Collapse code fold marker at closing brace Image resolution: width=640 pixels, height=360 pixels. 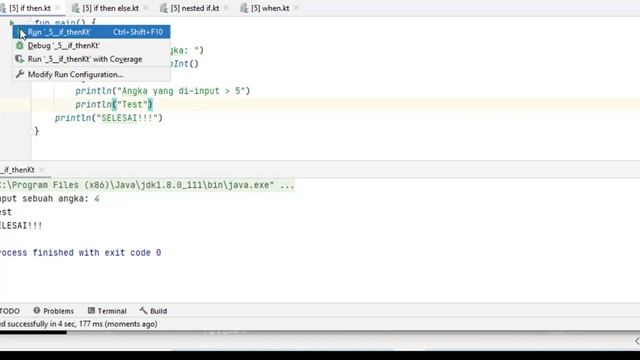pos(31,131)
